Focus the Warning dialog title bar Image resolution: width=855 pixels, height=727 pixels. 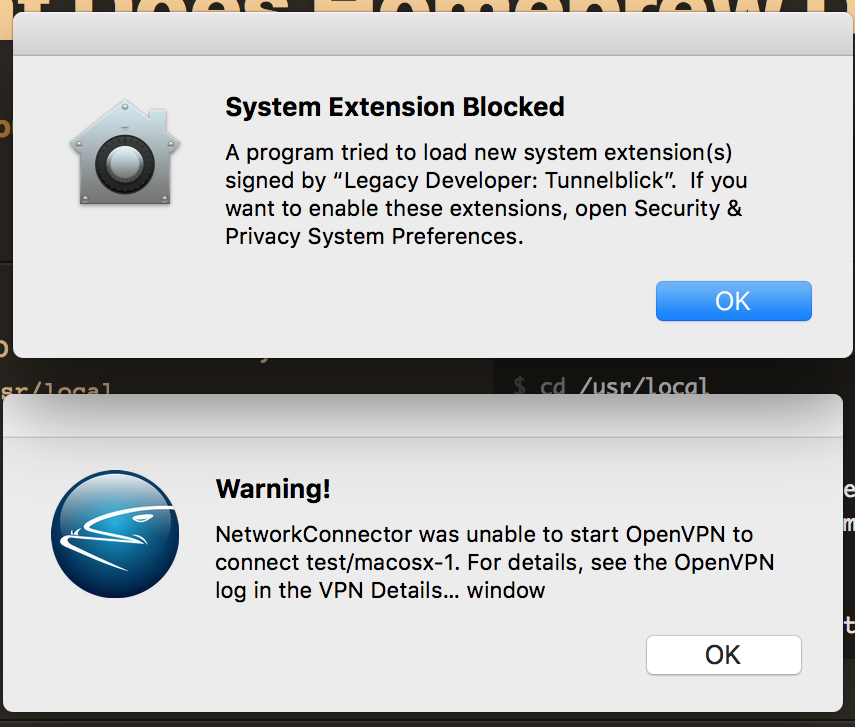pos(423,416)
